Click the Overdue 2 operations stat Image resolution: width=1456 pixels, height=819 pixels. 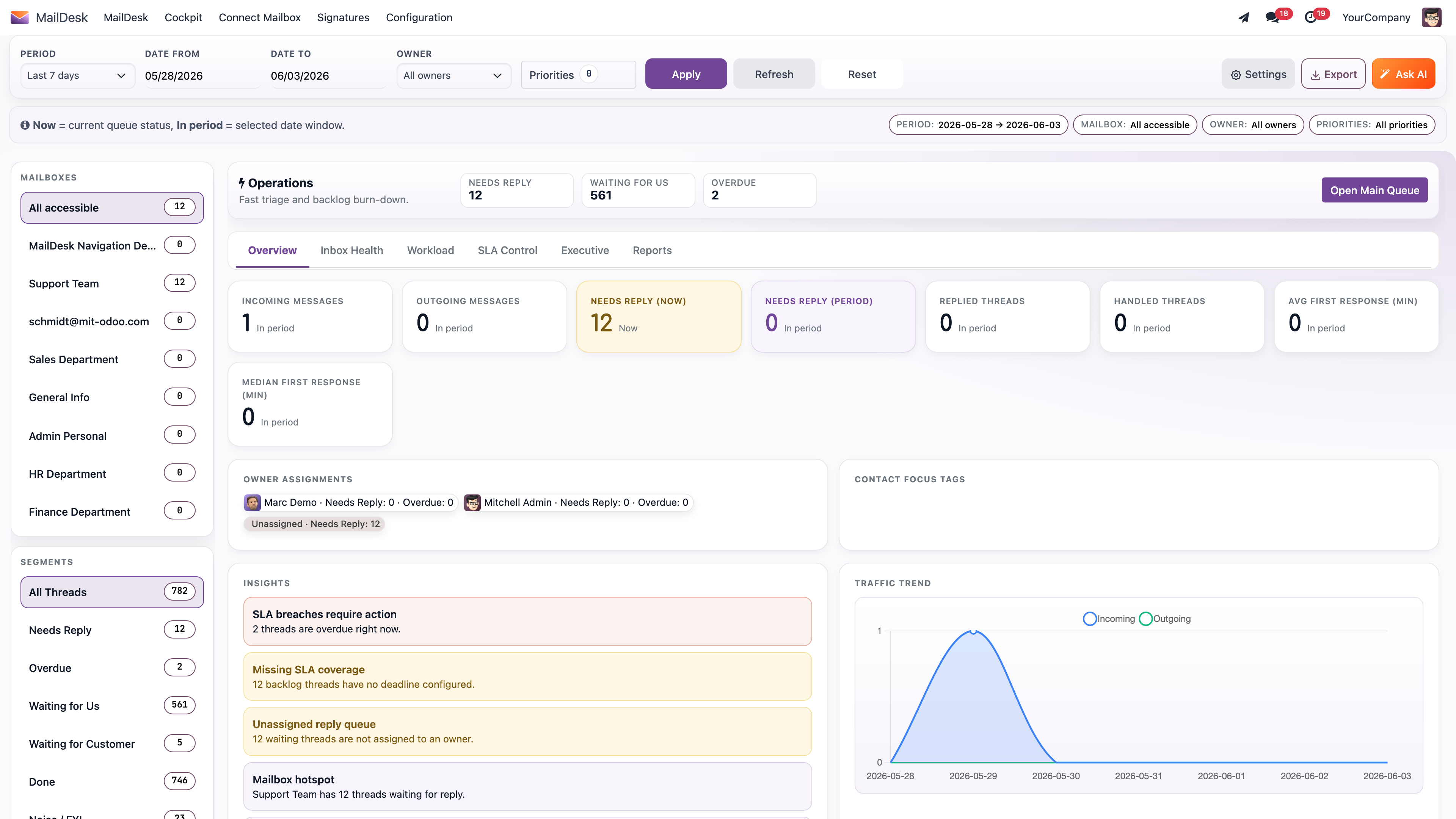click(759, 190)
